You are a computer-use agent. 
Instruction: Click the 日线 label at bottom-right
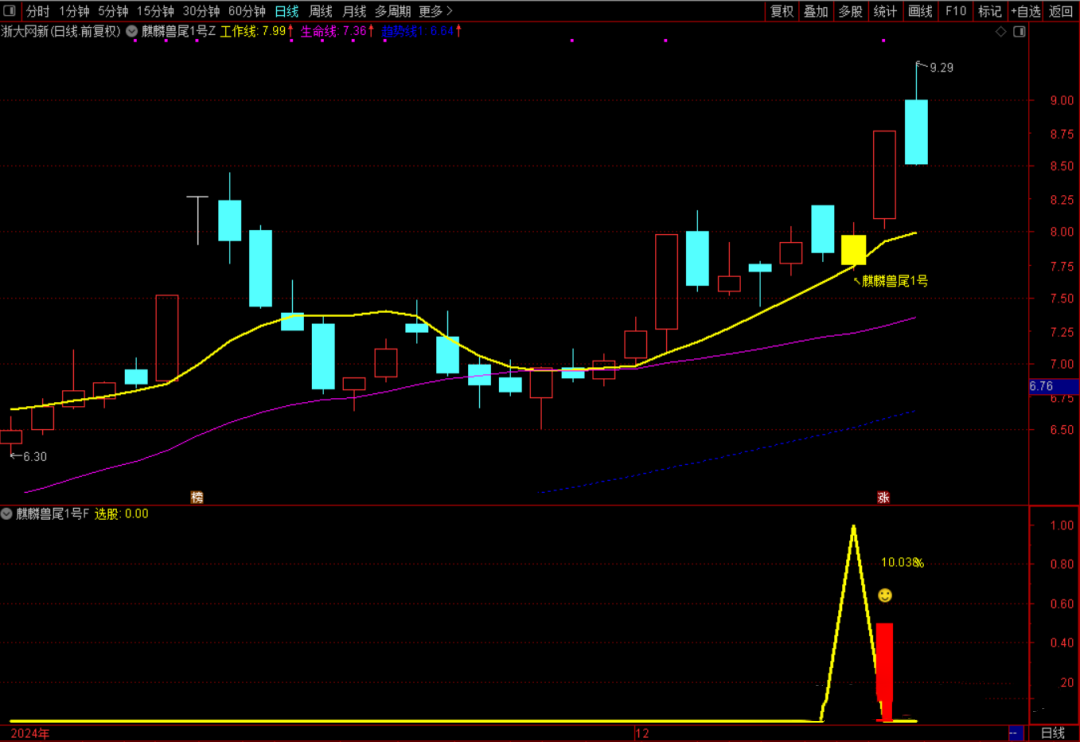(x=1053, y=733)
